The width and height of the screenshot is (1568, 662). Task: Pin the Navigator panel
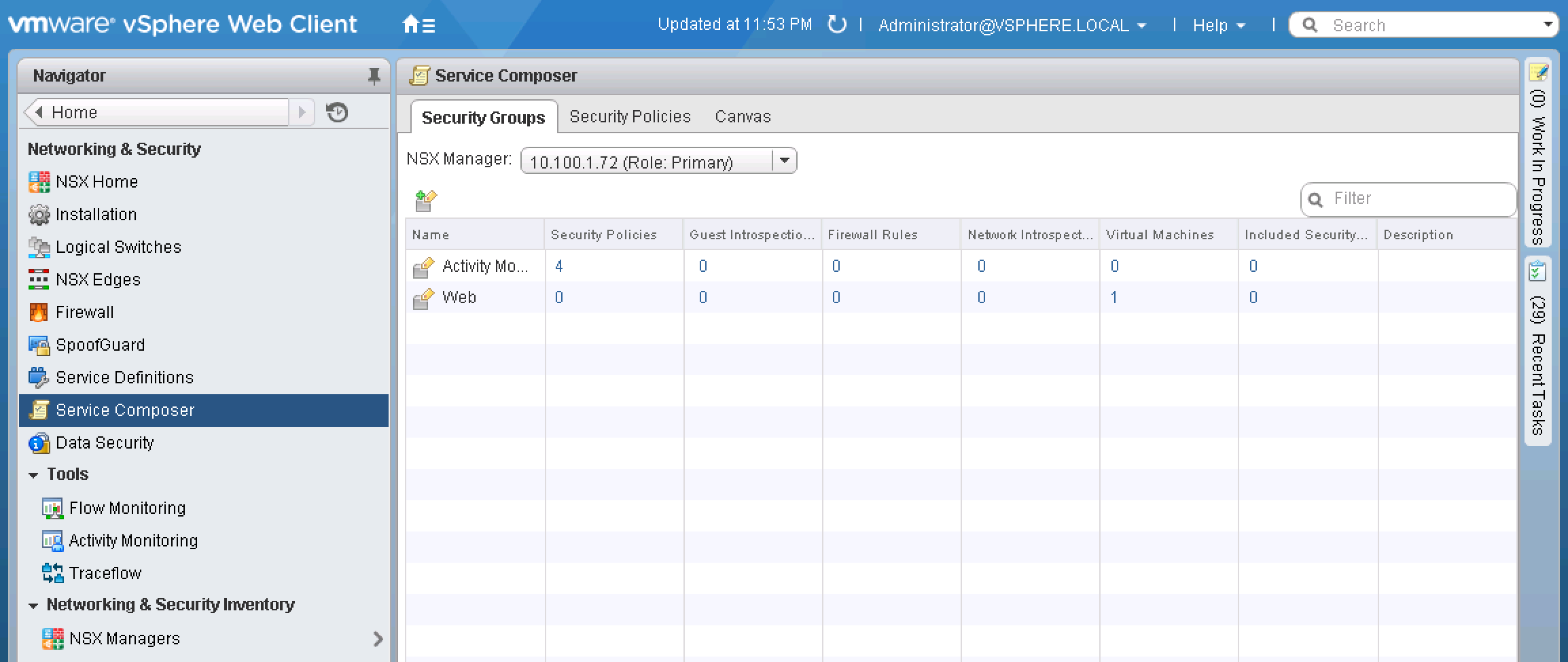pos(374,76)
